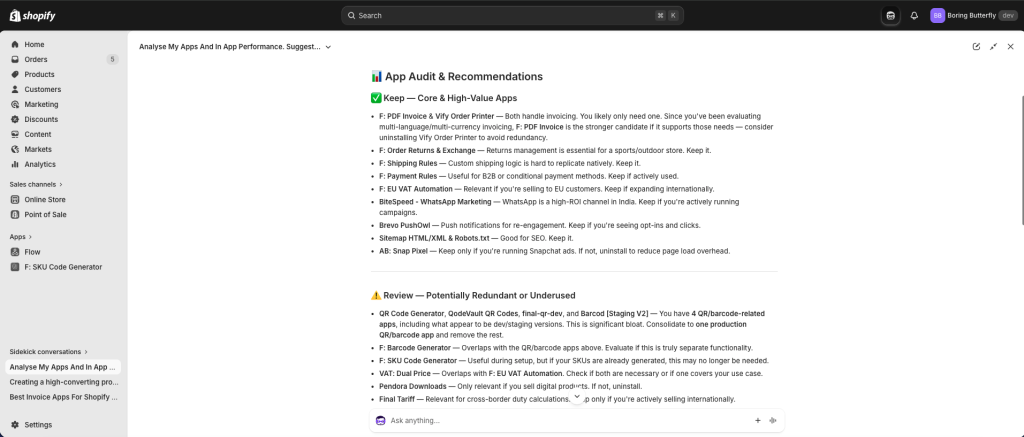Open 'Best Invoice Apps For Shopify' conversation
This screenshot has height=437, width=1024.
pos(63,397)
